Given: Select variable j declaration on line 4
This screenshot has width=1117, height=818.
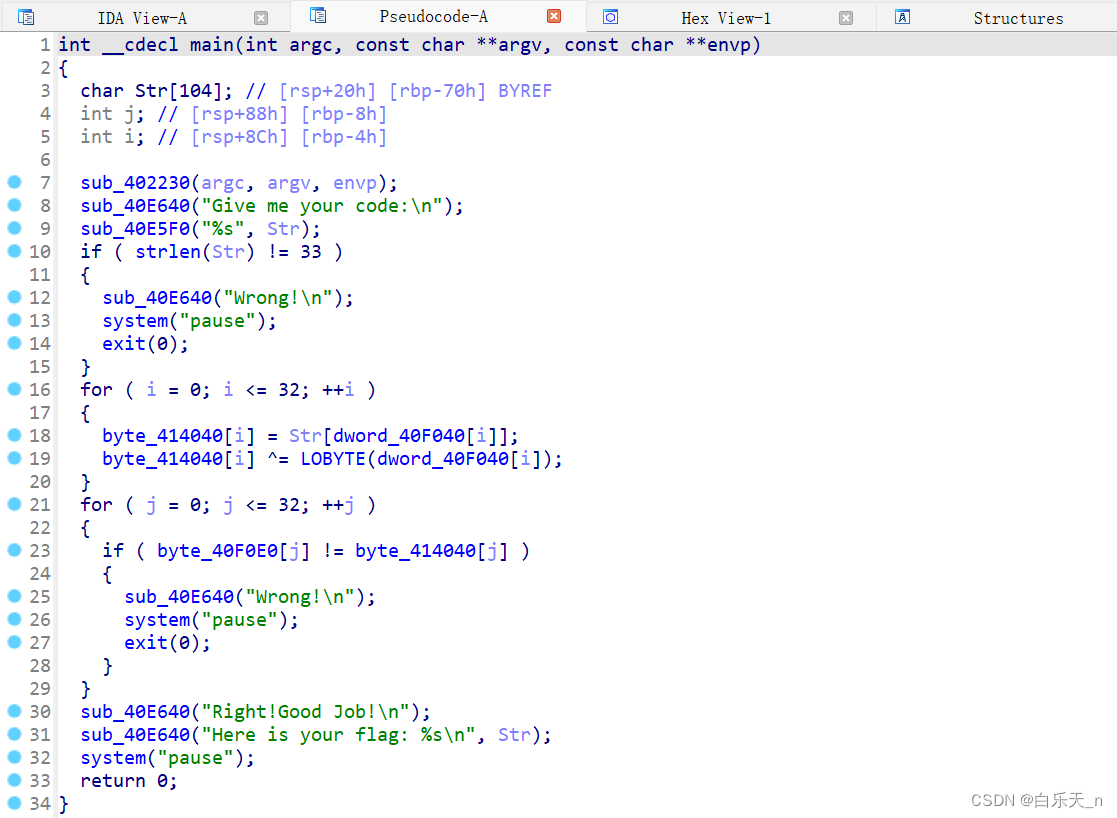Looking at the screenshot, I should coord(113,114).
